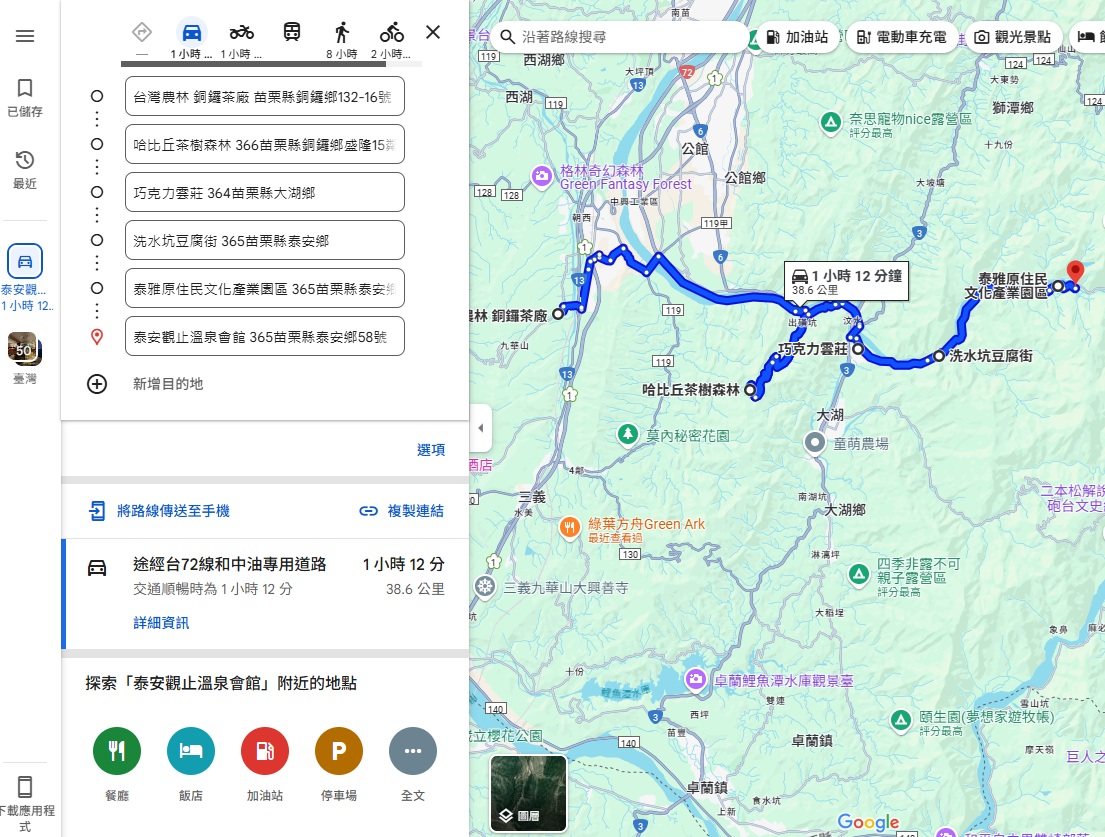The height and width of the screenshot is (837, 1105).
Task: Click the search magnifier icon
Action: 507,37
